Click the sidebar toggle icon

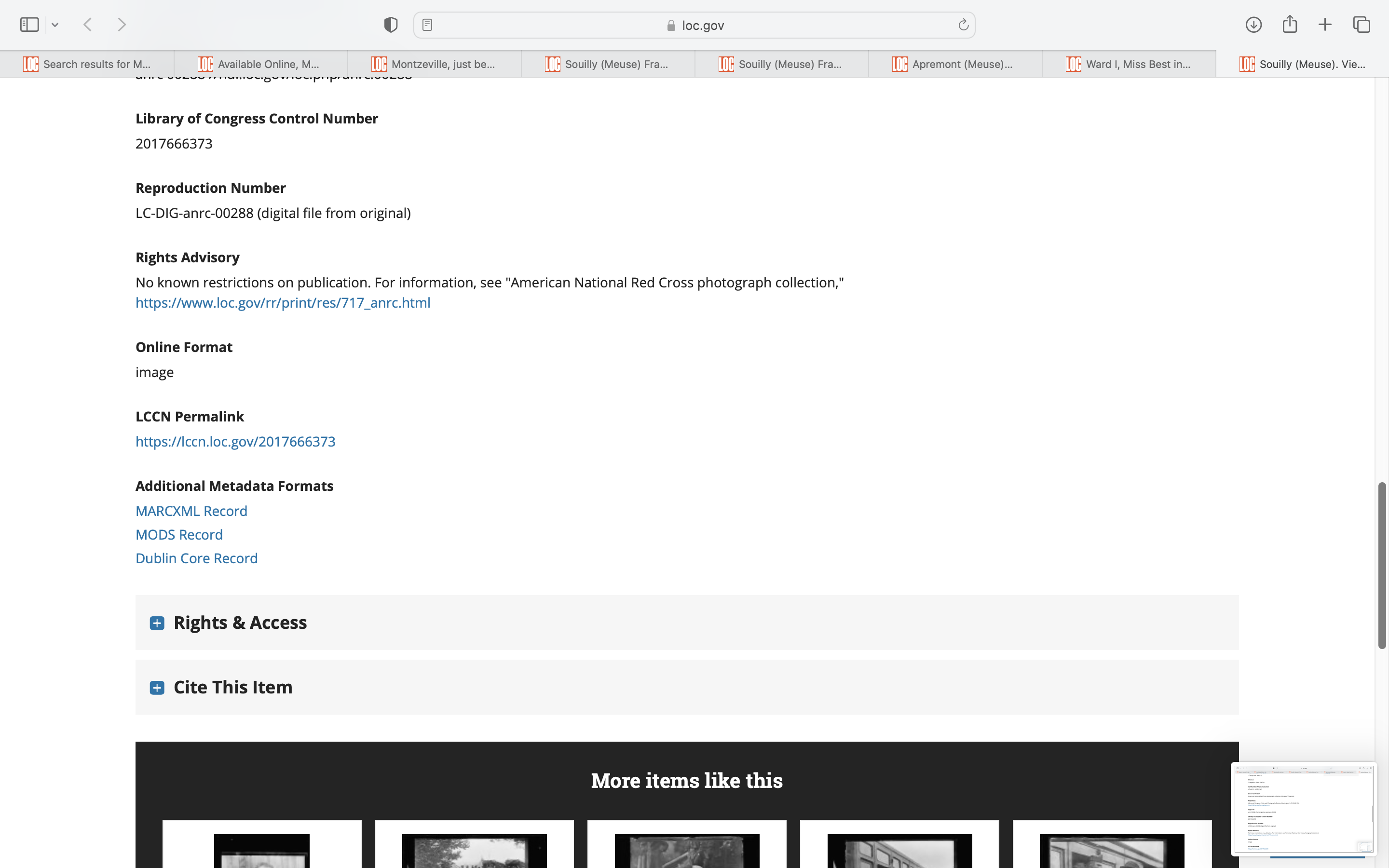point(29,25)
